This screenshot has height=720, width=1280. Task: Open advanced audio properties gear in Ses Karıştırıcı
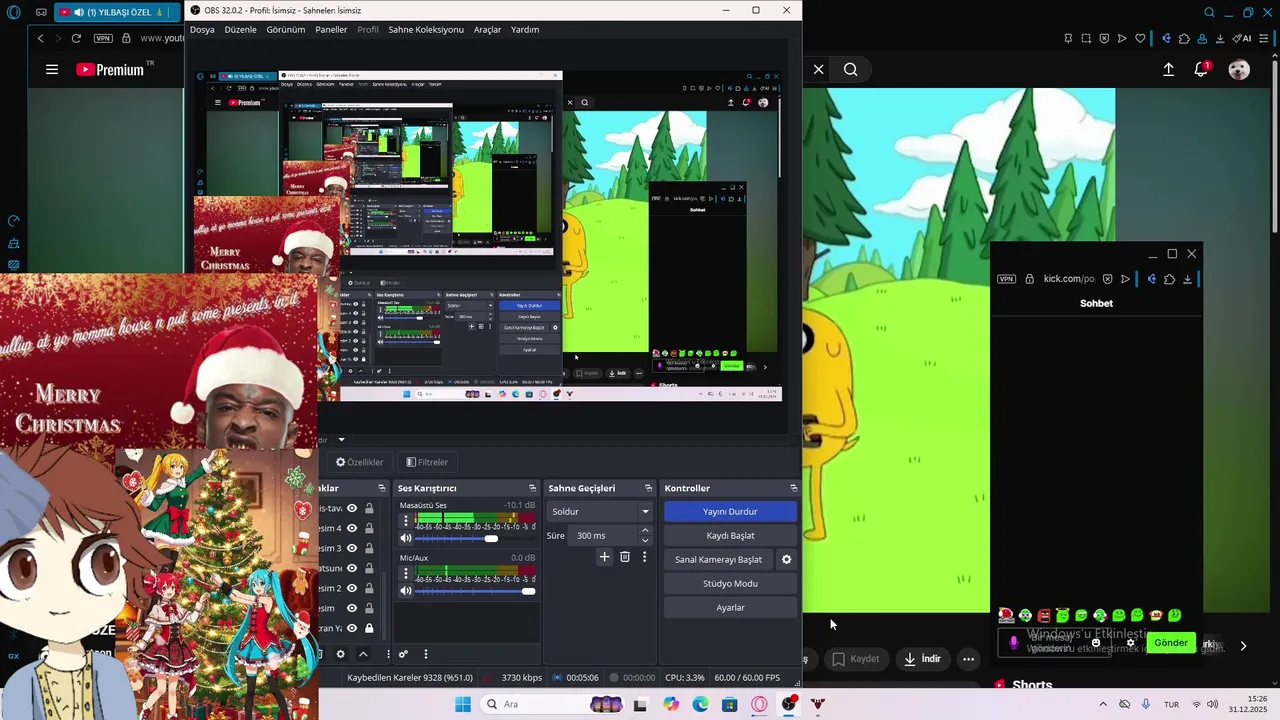pos(403,654)
